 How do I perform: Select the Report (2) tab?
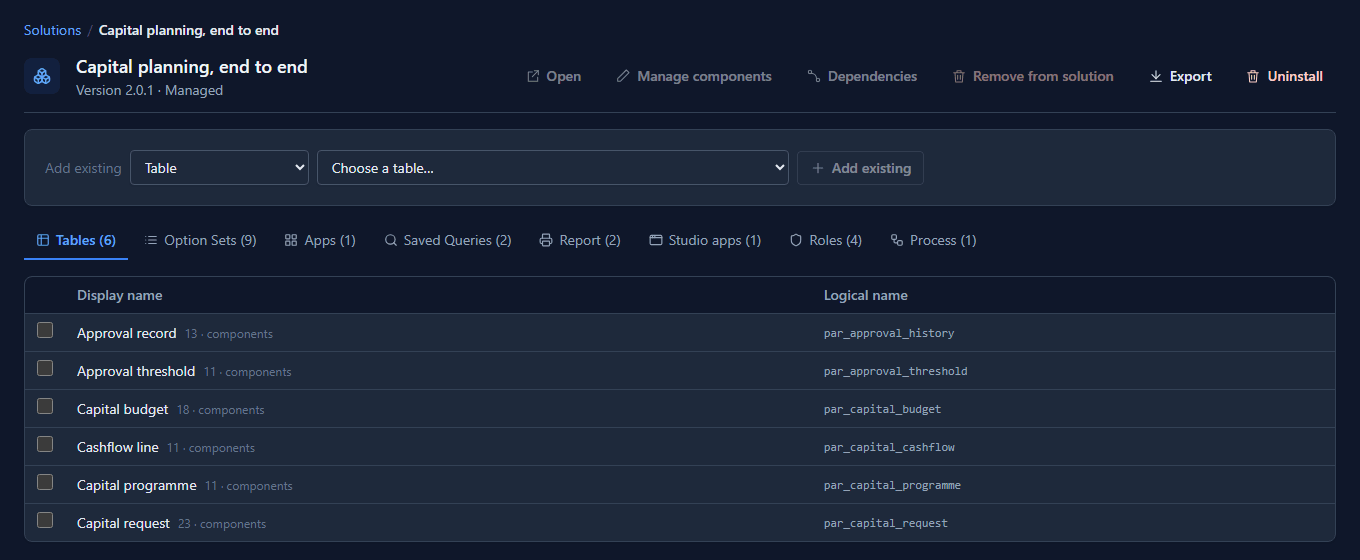click(x=580, y=240)
